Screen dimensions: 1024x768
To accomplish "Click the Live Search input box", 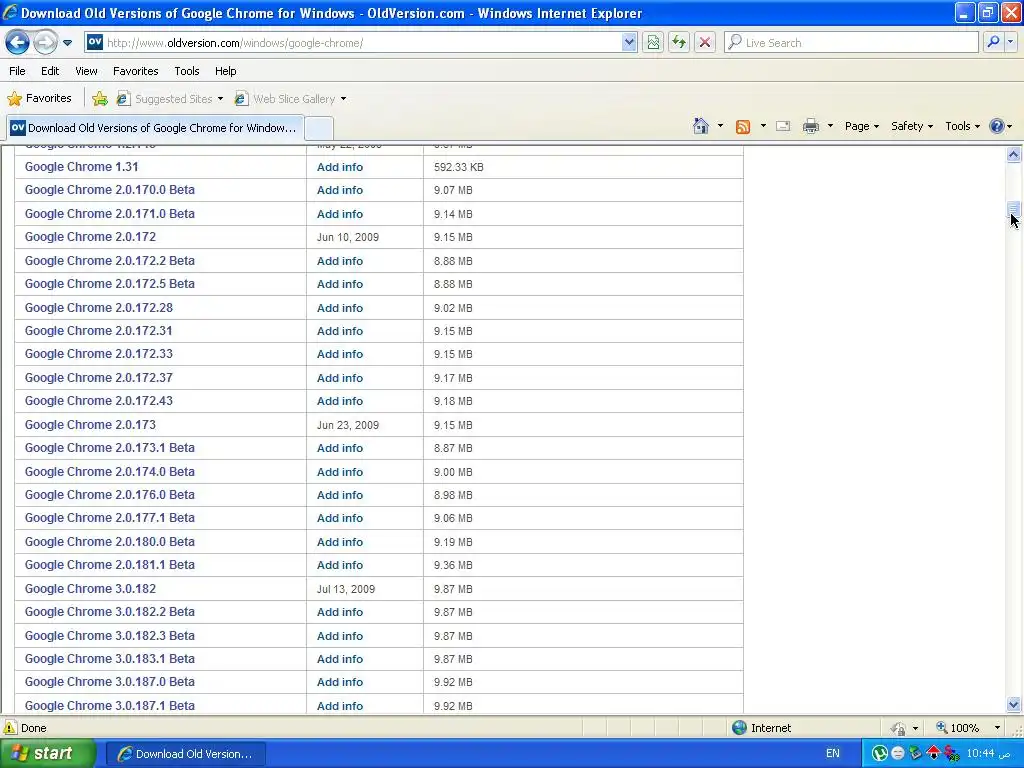I will (852, 43).
